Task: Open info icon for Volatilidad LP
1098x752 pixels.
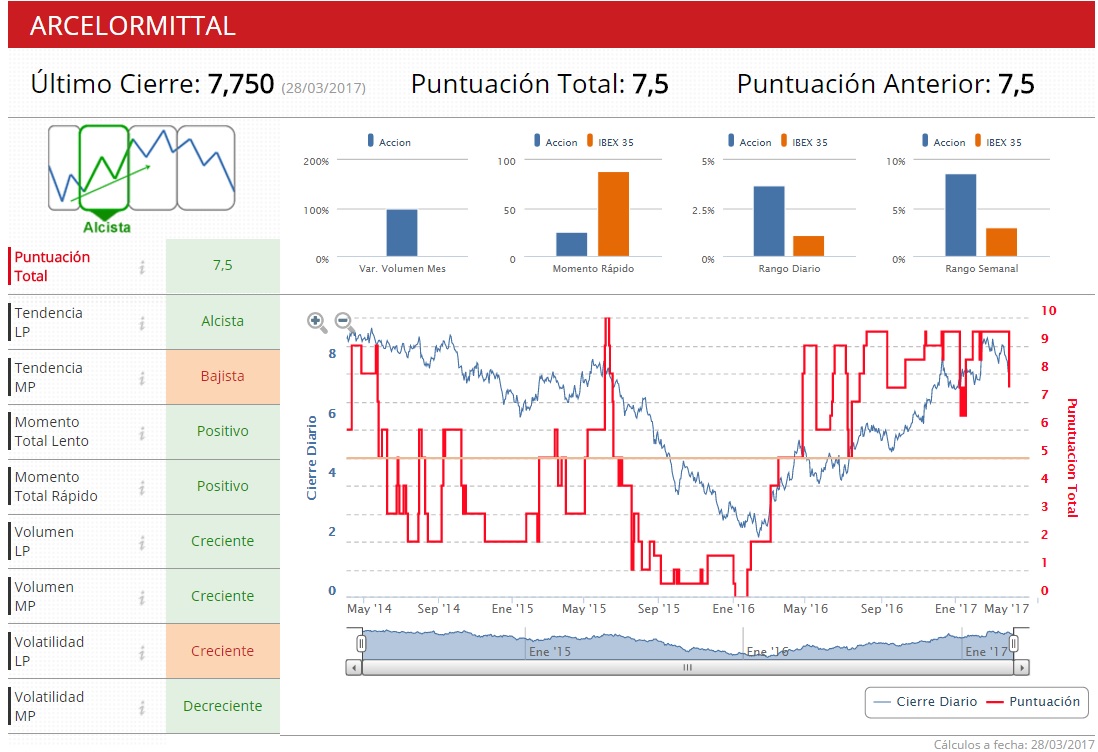Action: 142,653
